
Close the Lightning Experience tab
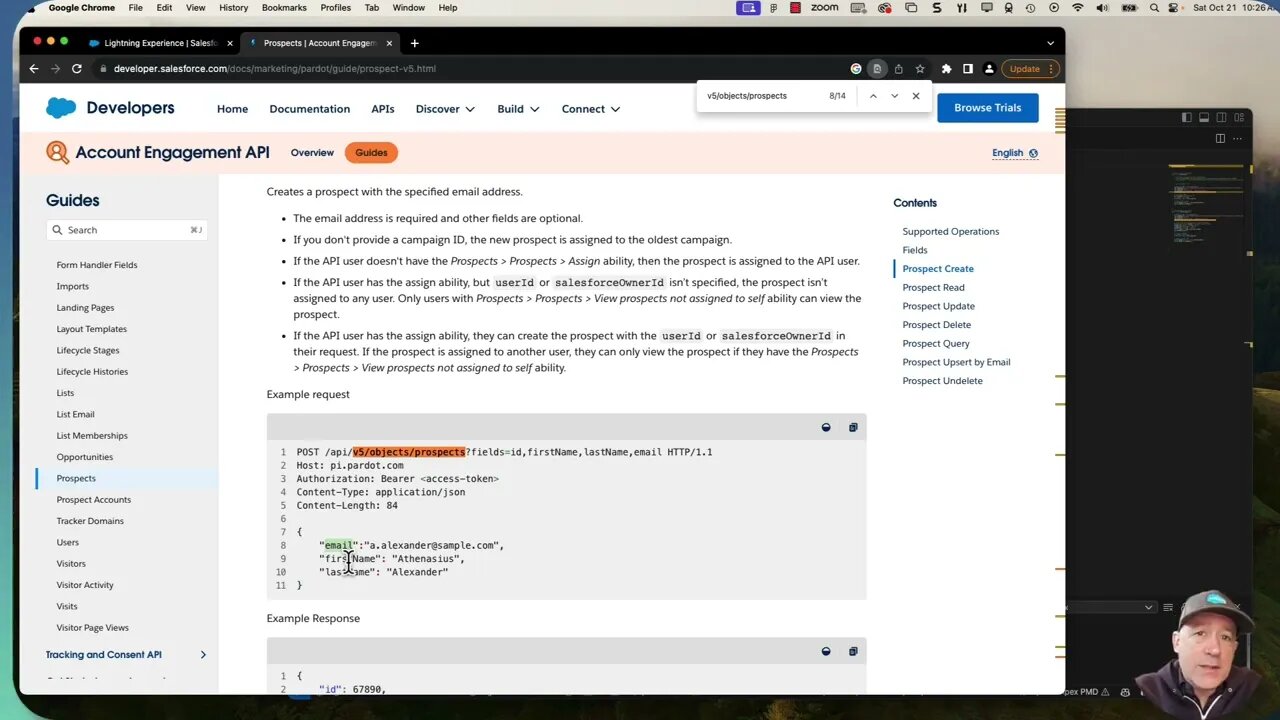click(230, 43)
